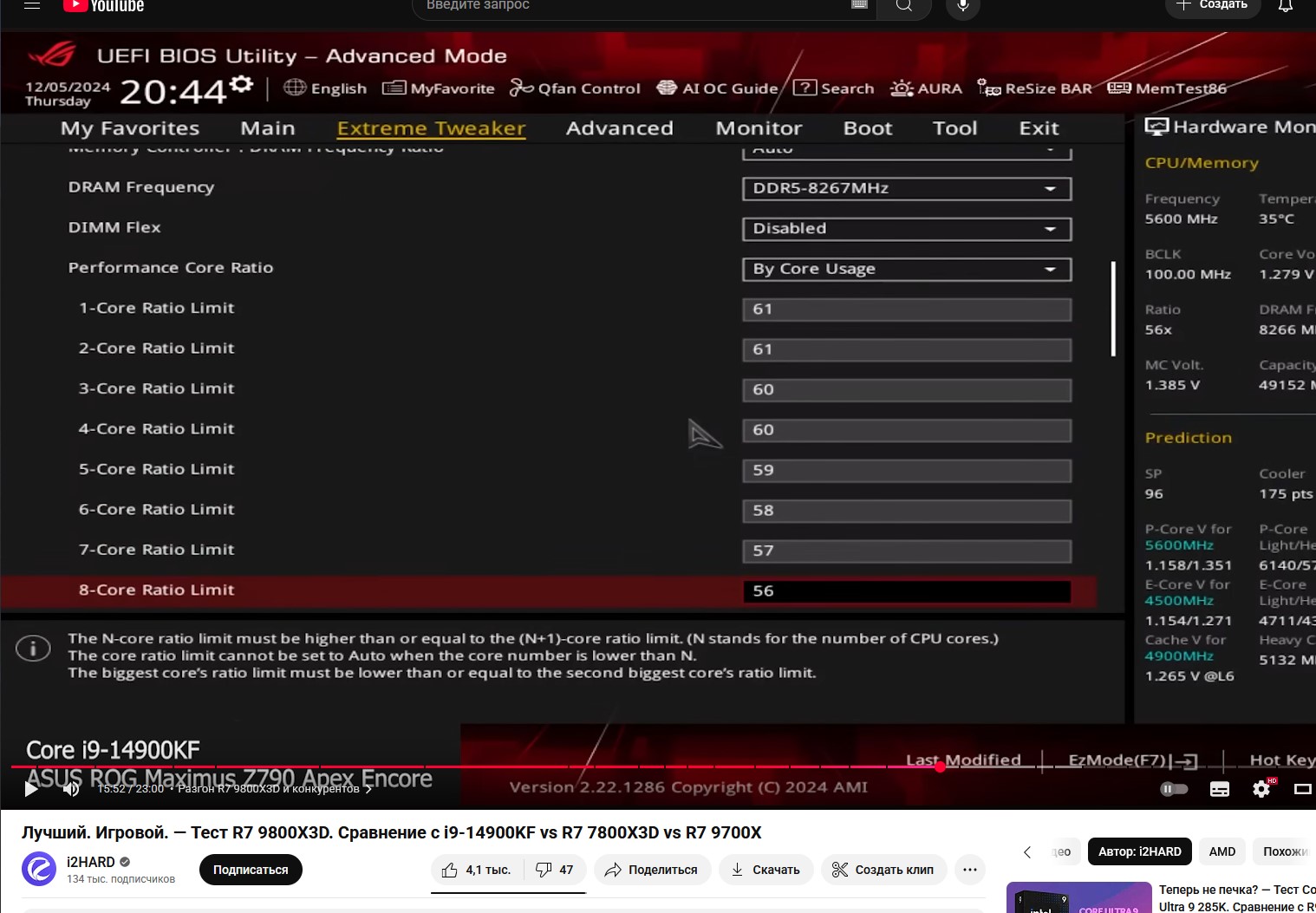Dislike the video
The image size is (1316, 913).
pyautogui.click(x=555, y=870)
